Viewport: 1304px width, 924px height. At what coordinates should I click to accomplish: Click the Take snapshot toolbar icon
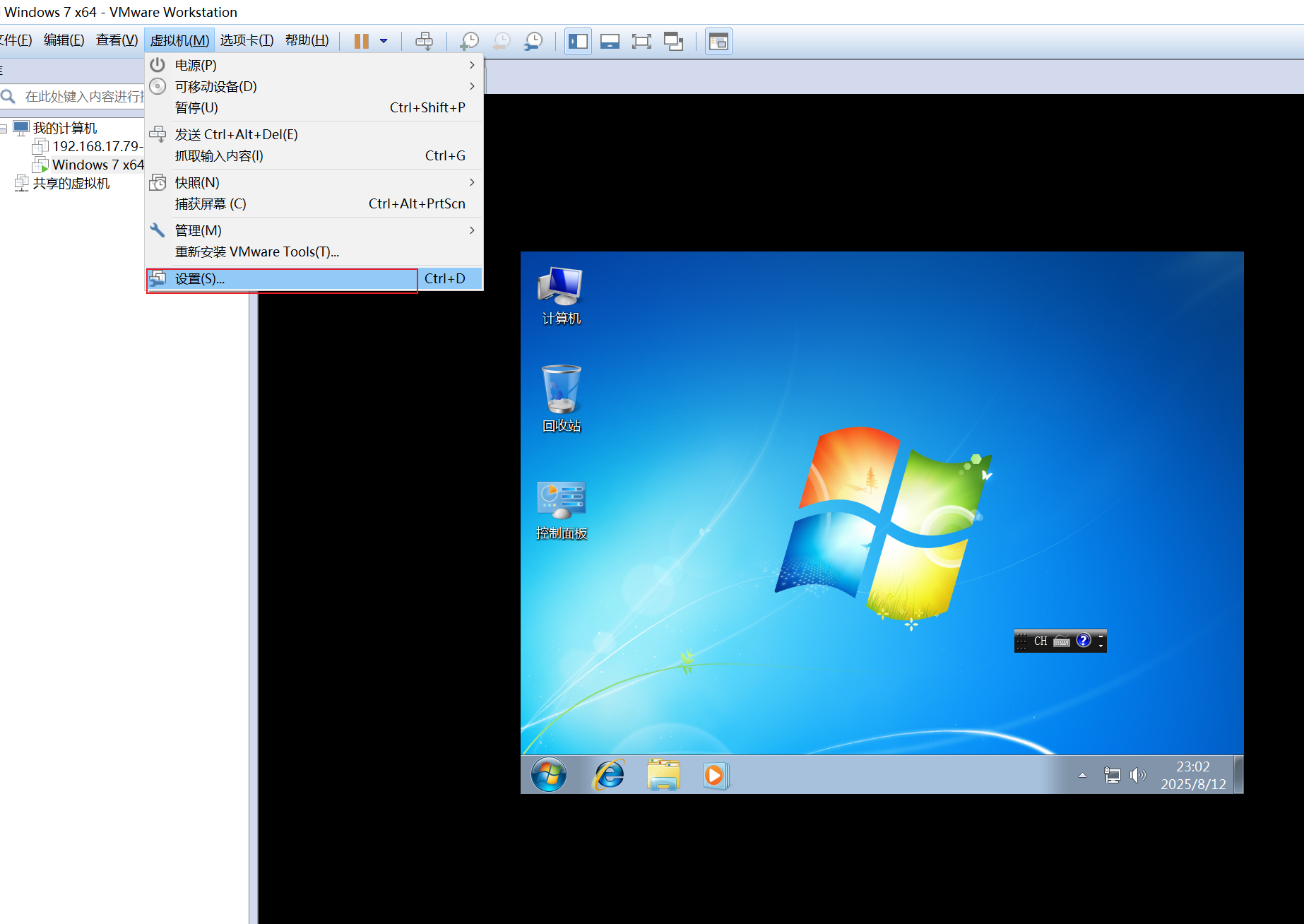[x=469, y=41]
